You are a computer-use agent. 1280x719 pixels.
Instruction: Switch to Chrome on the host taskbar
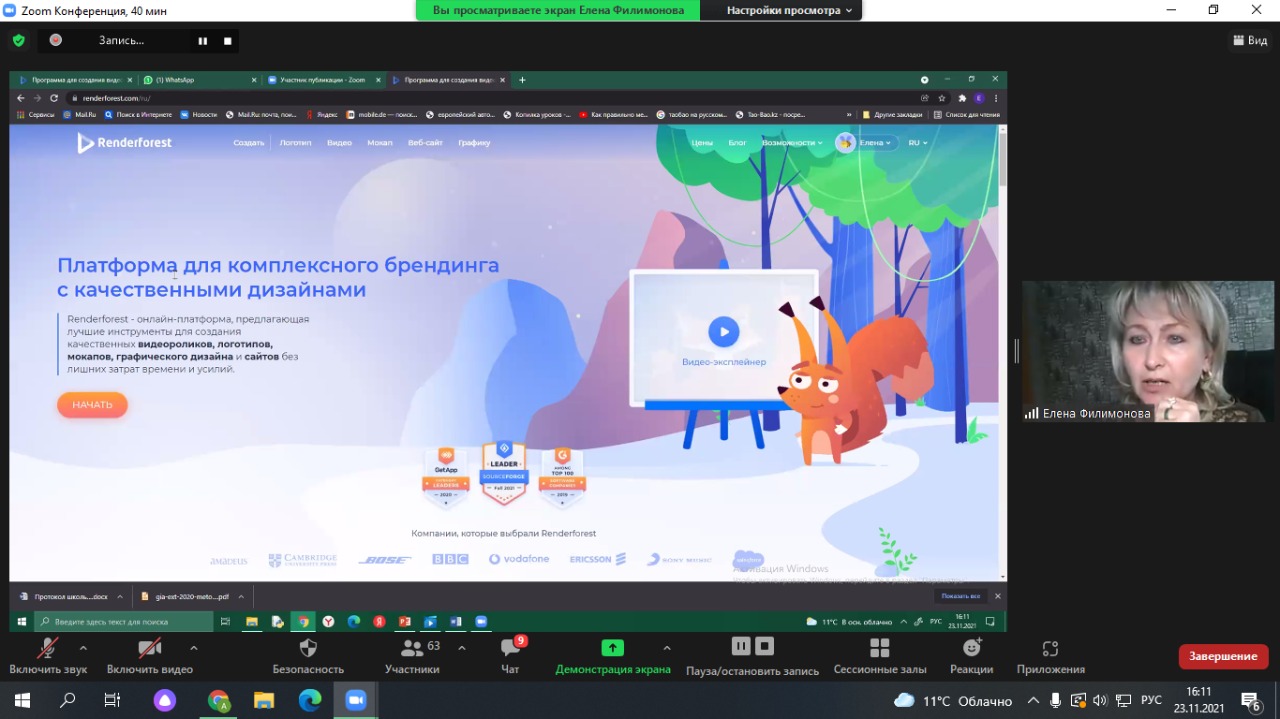click(218, 700)
